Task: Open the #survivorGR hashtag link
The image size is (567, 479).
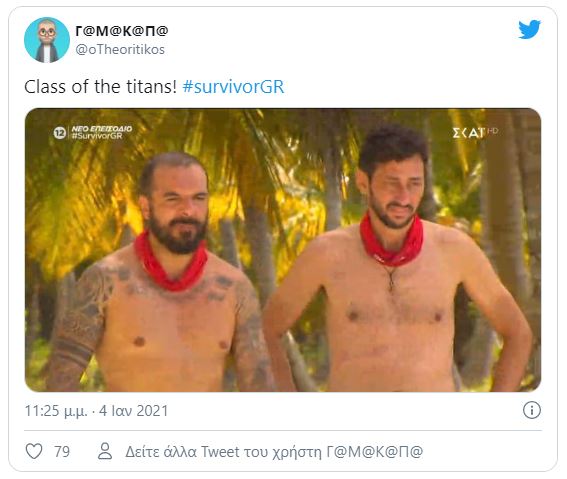Action: [x=233, y=87]
